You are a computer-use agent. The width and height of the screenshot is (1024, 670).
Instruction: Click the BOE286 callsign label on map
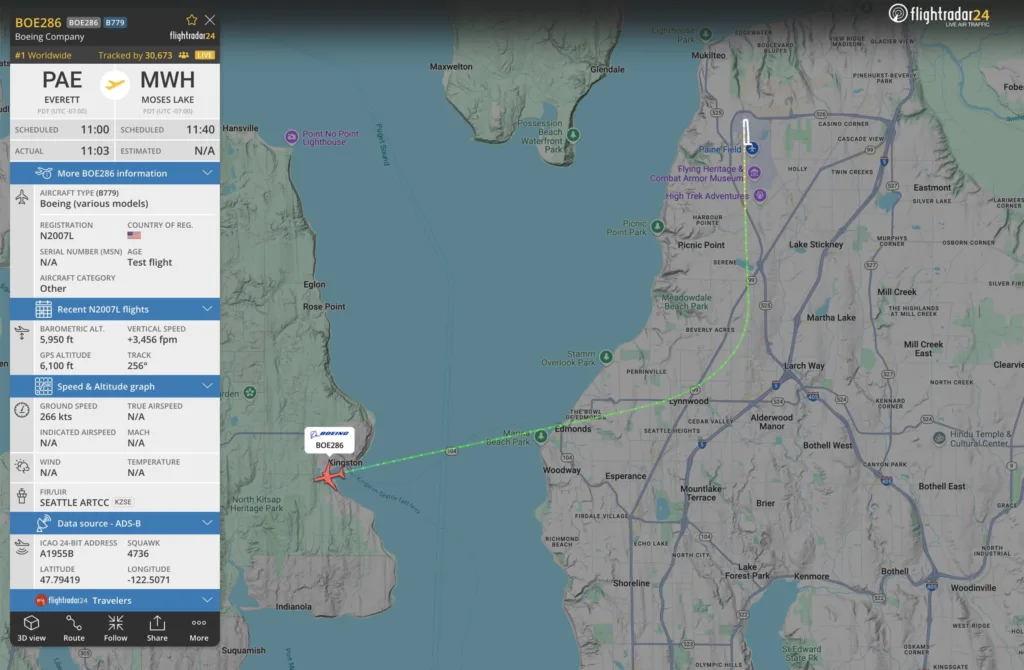coord(329,439)
